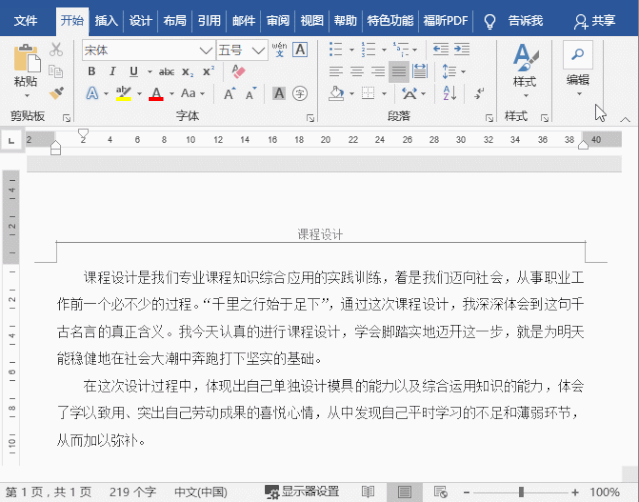Clear all formatting eraser icon
The width and height of the screenshot is (639, 502).
tap(238, 72)
